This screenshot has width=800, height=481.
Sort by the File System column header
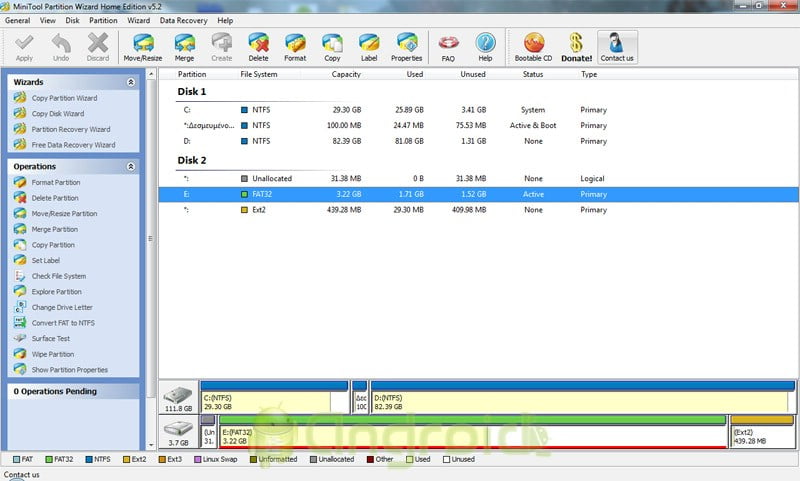pyautogui.click(x=259, y=74)
